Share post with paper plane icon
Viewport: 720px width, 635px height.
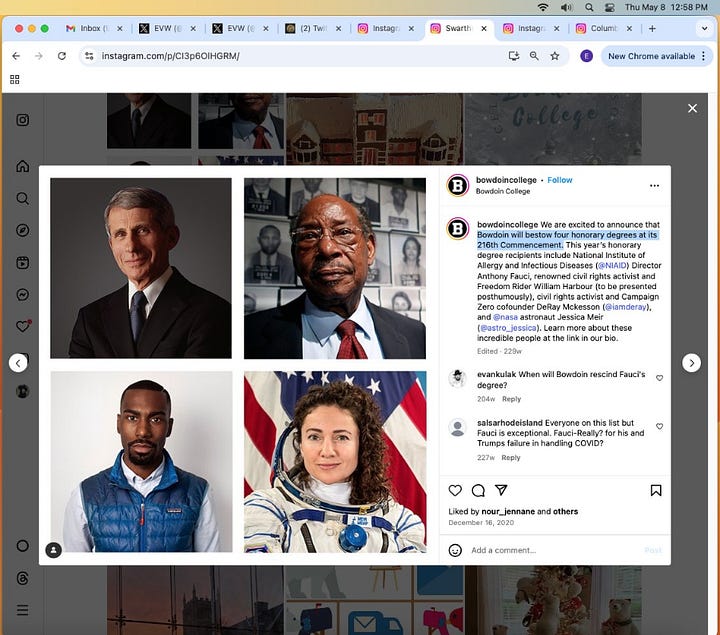click(x=501, y=490)
